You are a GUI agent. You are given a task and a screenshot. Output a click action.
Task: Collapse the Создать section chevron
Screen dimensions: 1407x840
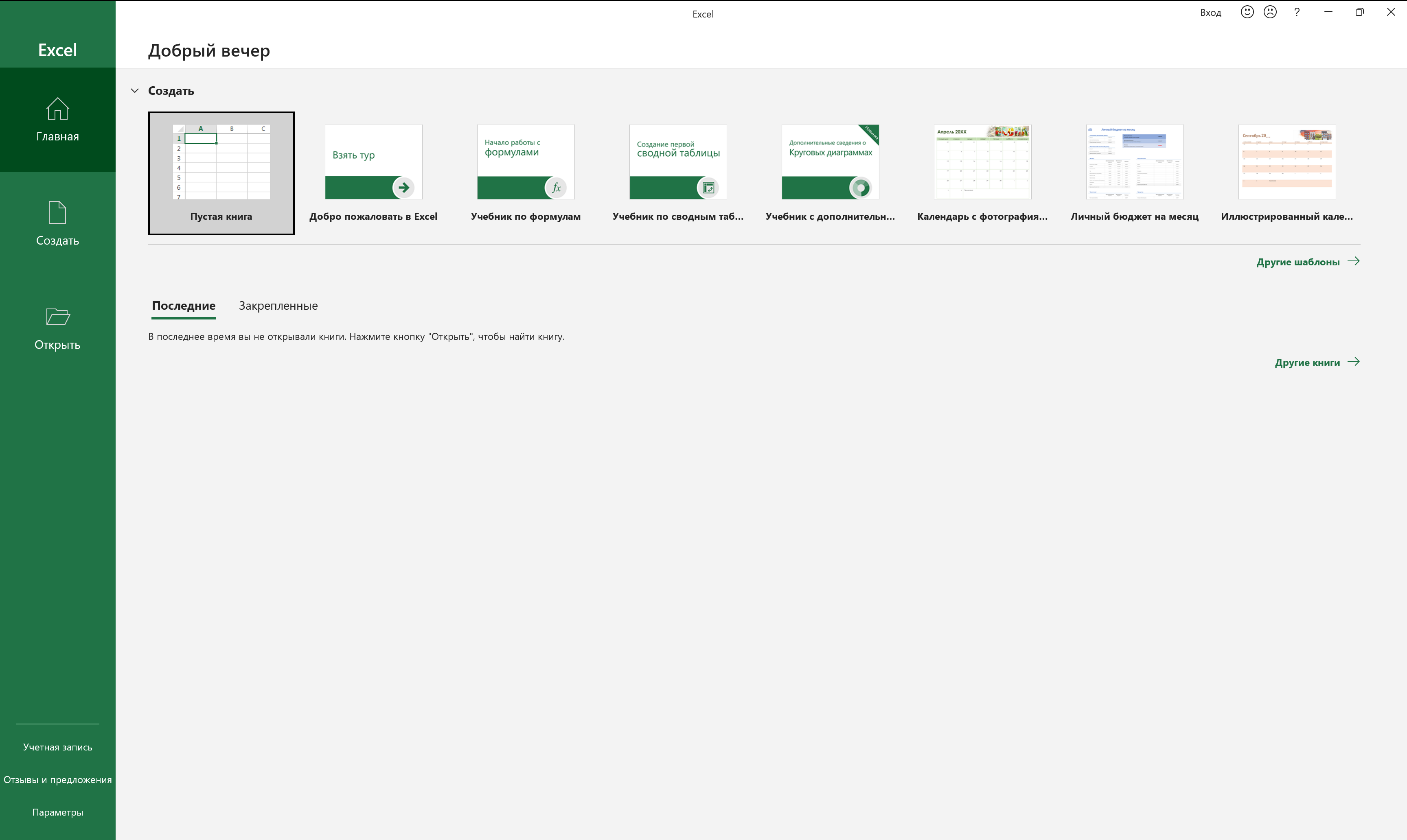pyautogui.click(x=135, y=91)
